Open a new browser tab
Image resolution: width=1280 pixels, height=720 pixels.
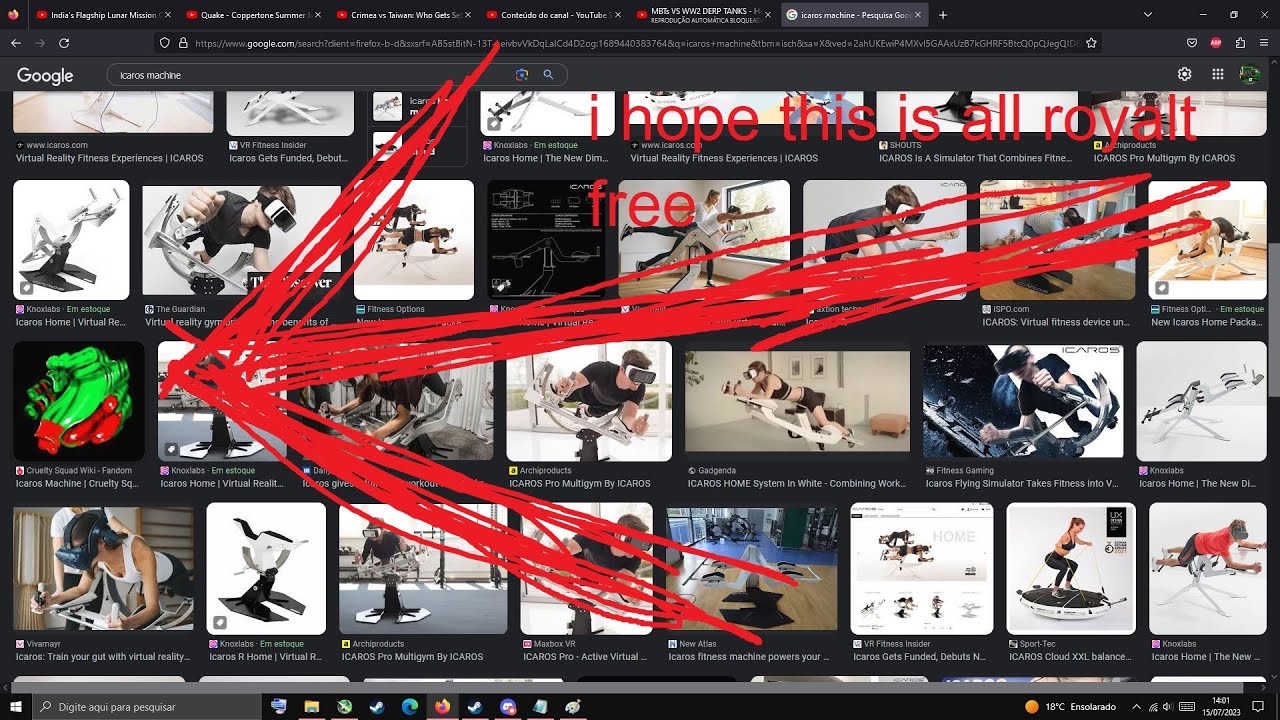coord(942,15)
